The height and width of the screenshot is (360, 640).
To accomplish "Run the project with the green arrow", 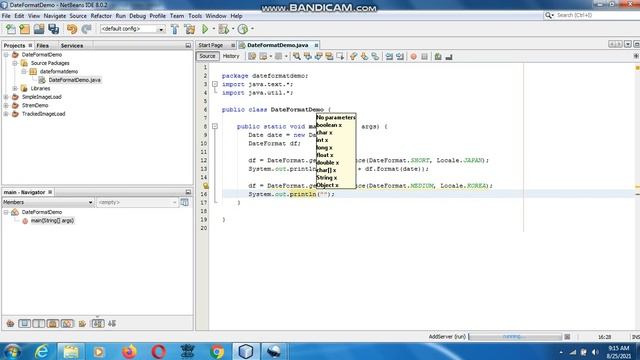I will pos(205,29).
